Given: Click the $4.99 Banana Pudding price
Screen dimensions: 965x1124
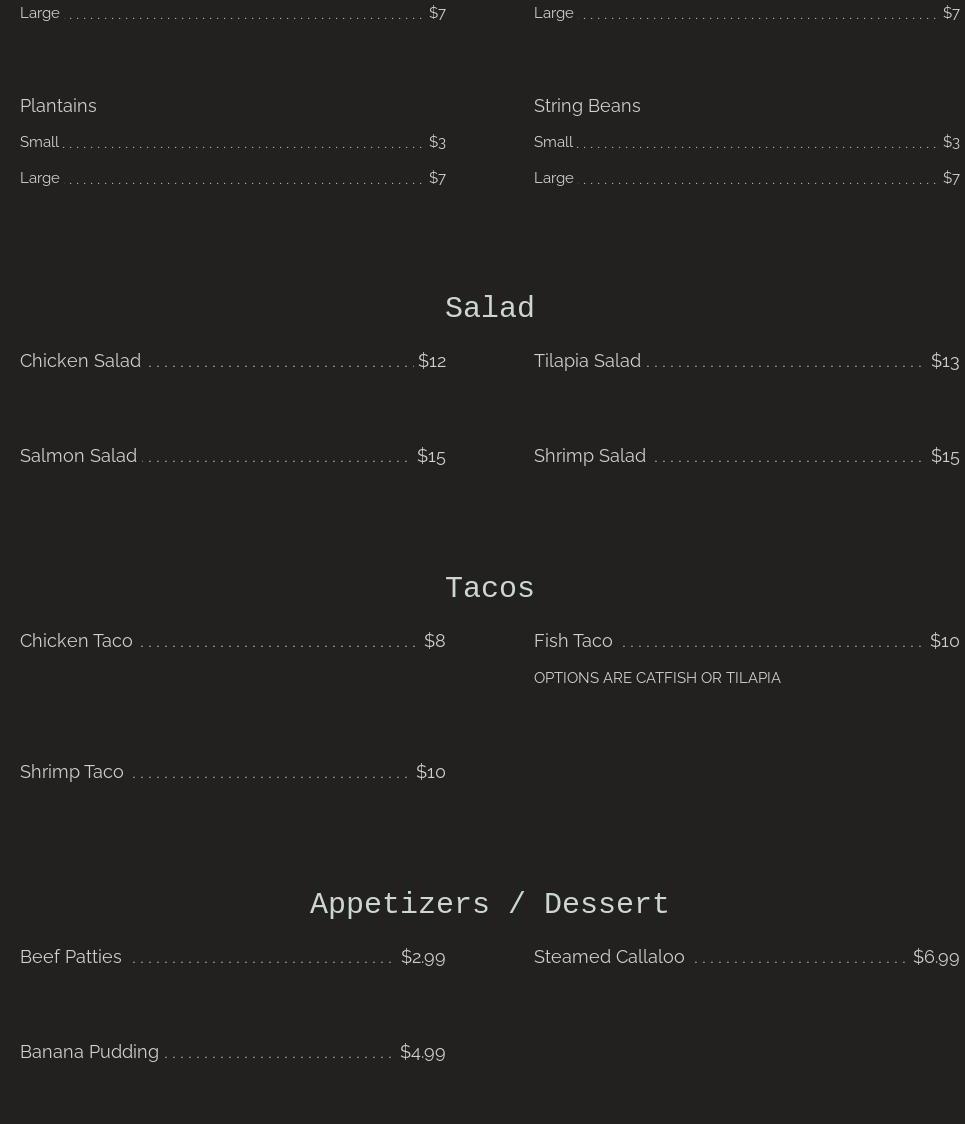Looking at the screenshot, I should (422, 1052).
